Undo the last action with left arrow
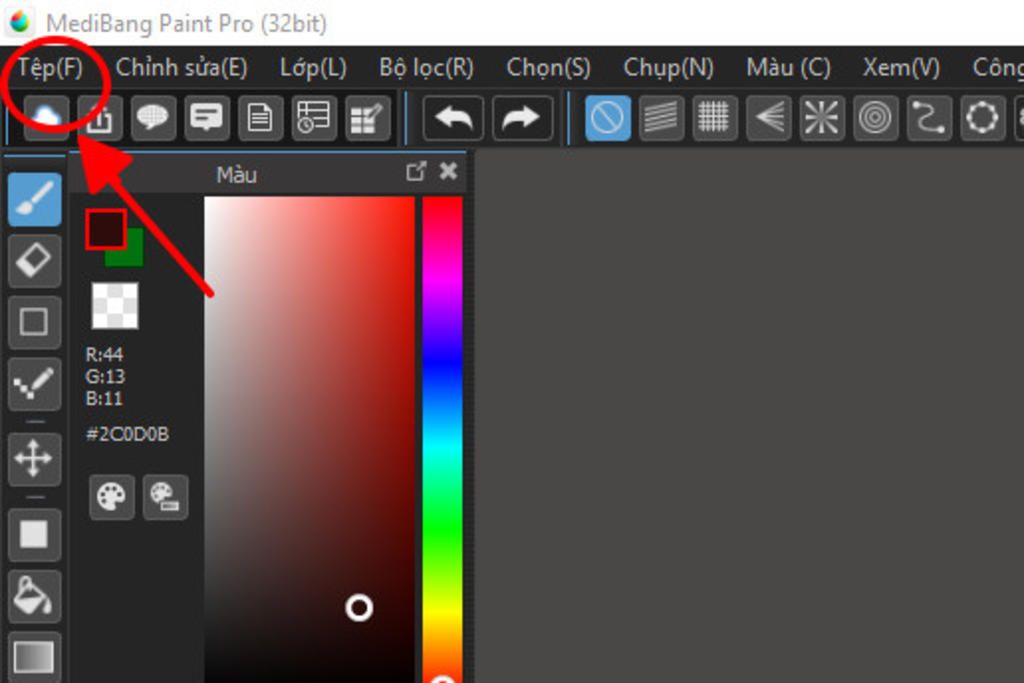 point(453,118)
